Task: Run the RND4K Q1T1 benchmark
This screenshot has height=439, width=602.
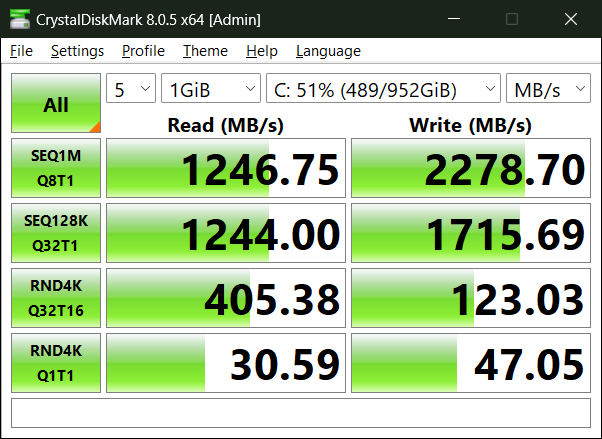Action: point(56,363)
